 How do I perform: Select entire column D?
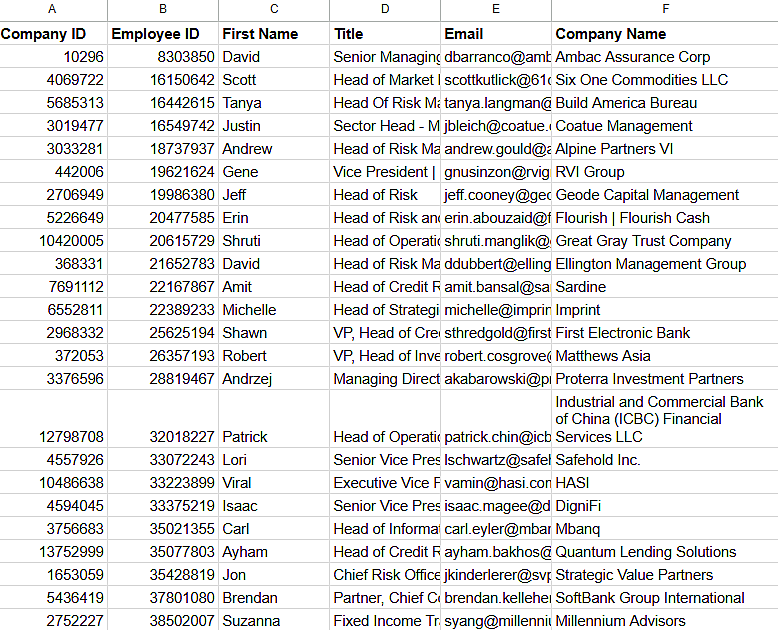tap(385, 10)
